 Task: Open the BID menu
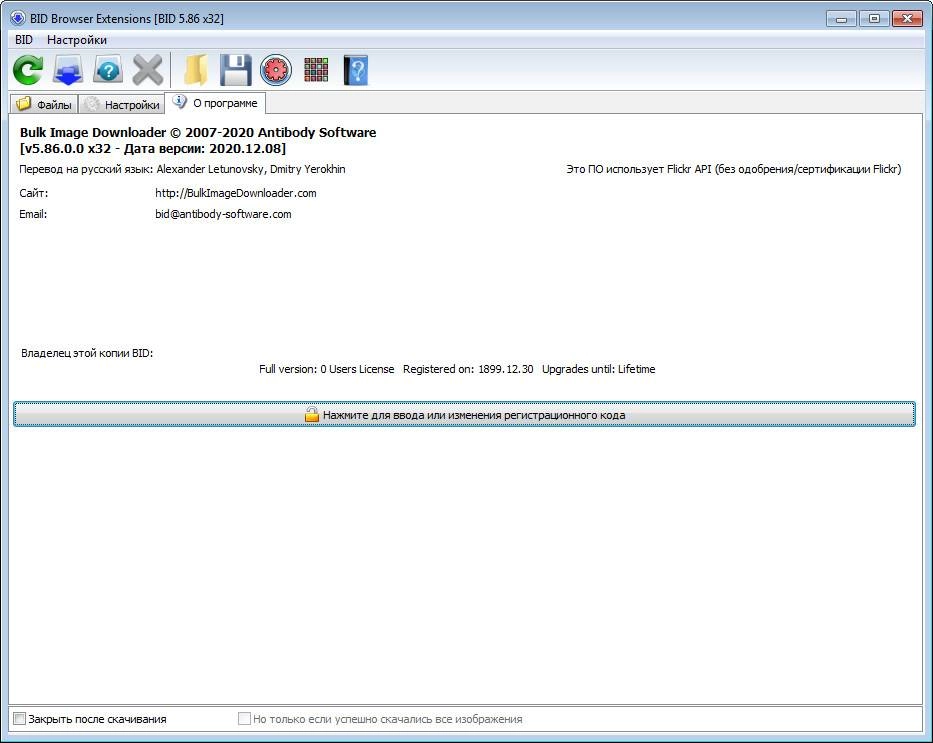click(24, 40)
